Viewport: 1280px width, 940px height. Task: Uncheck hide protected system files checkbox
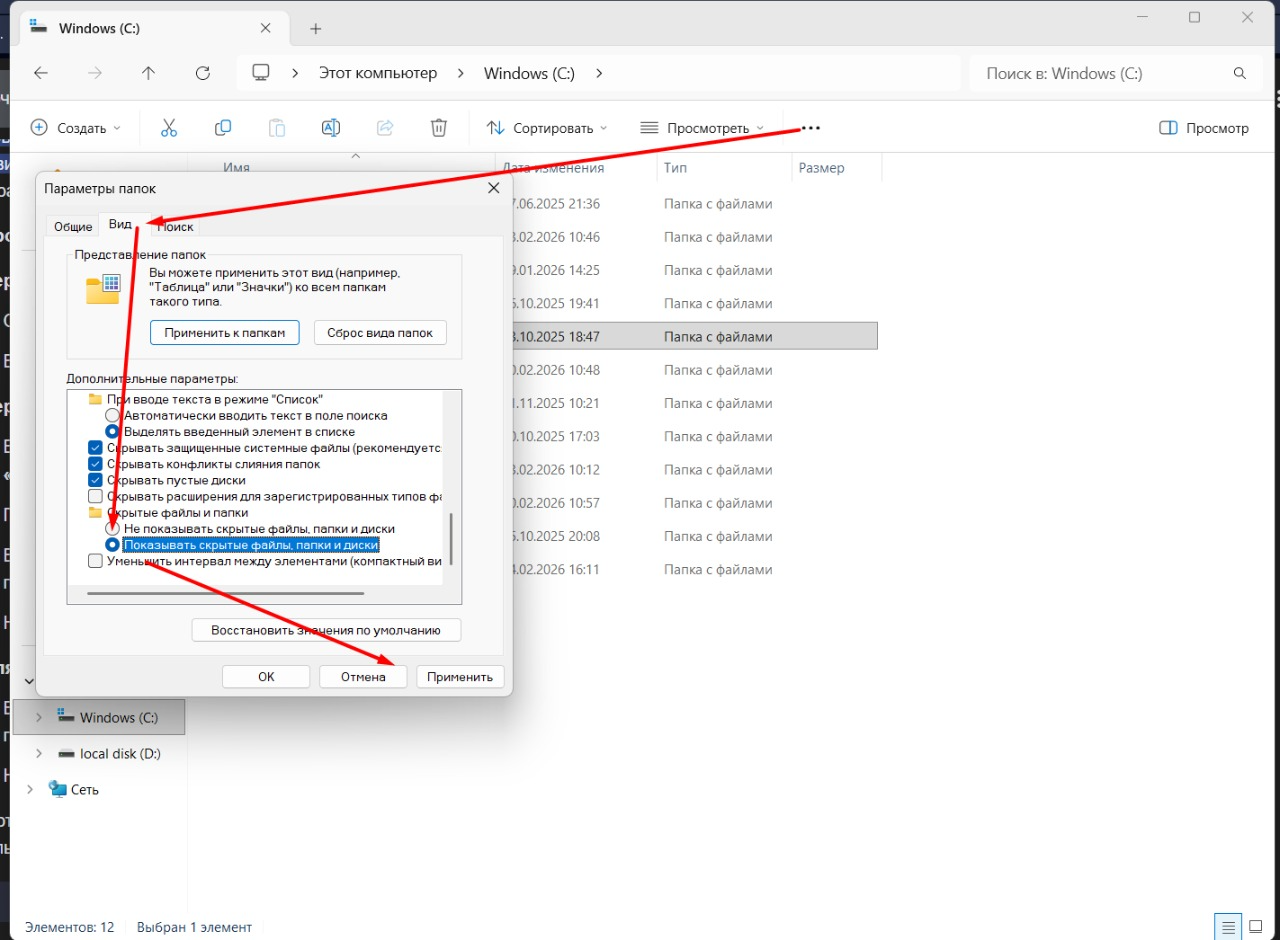pos(95,448)
